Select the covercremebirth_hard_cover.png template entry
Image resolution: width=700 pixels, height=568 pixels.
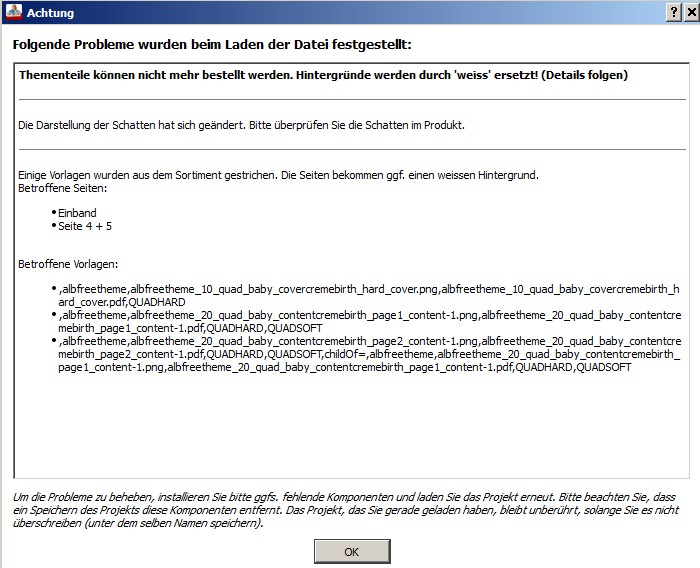pos(369,295)
